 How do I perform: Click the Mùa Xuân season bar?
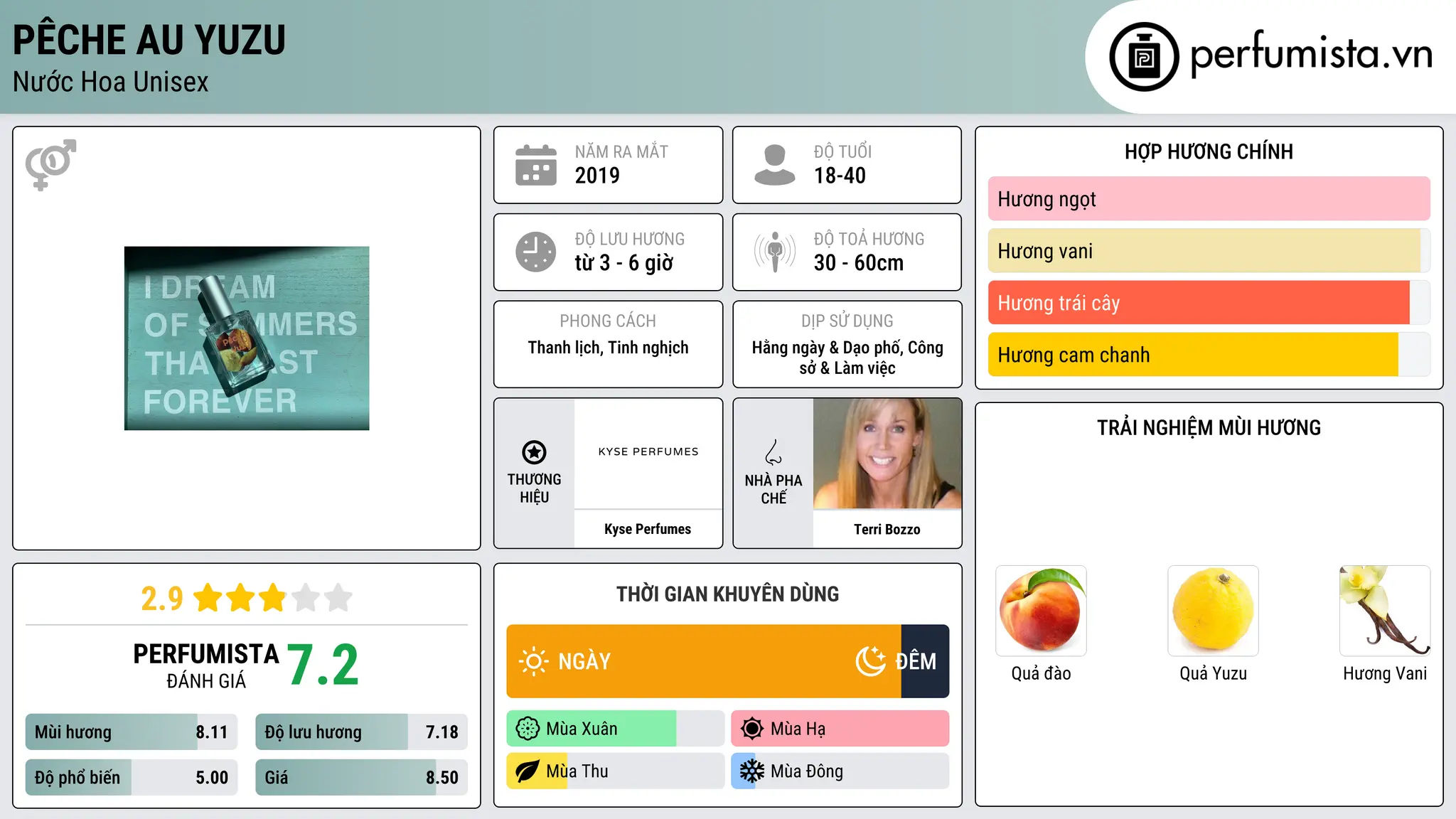(616, 729)
